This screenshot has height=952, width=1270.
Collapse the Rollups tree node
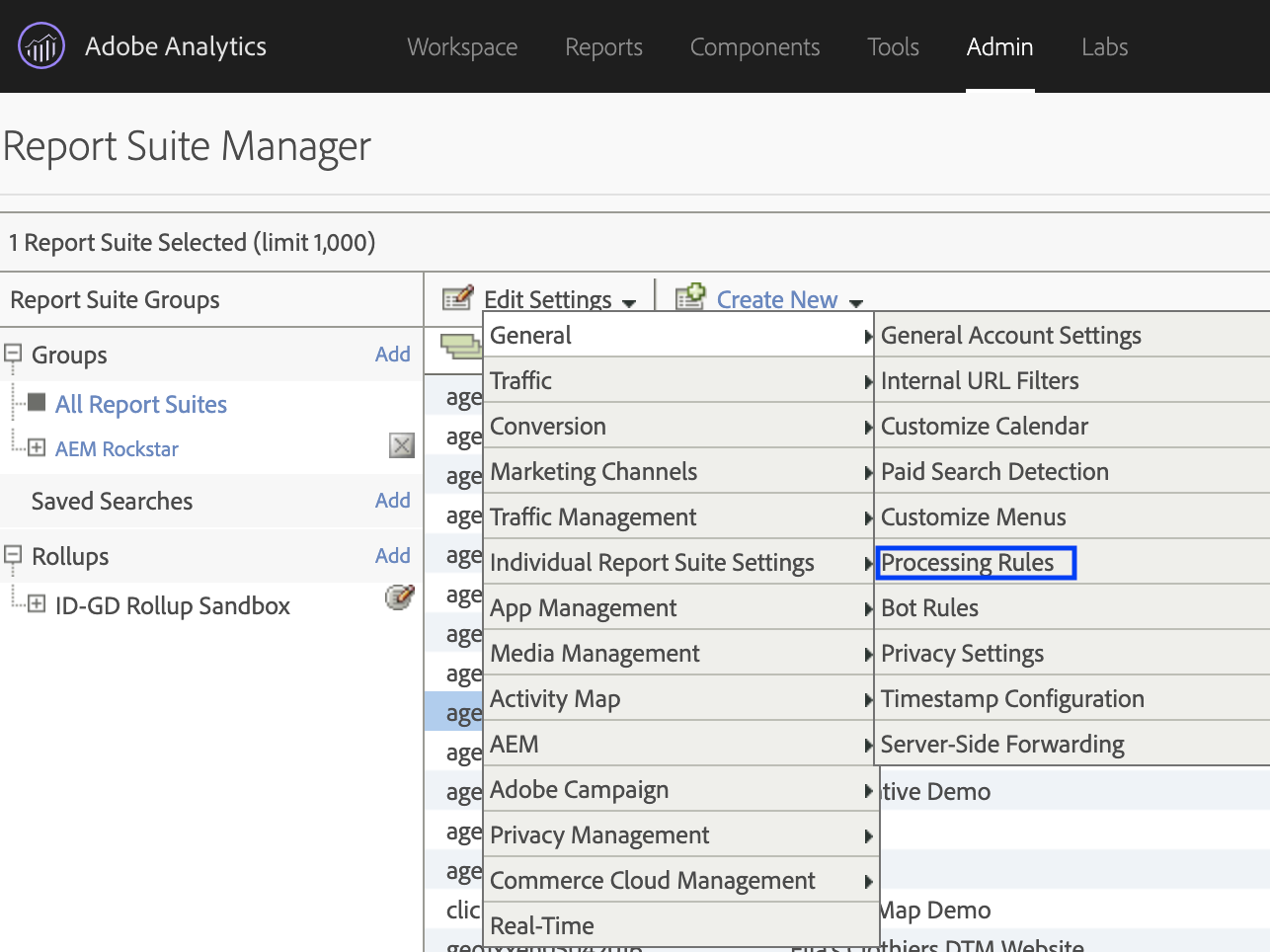point(13,554)
